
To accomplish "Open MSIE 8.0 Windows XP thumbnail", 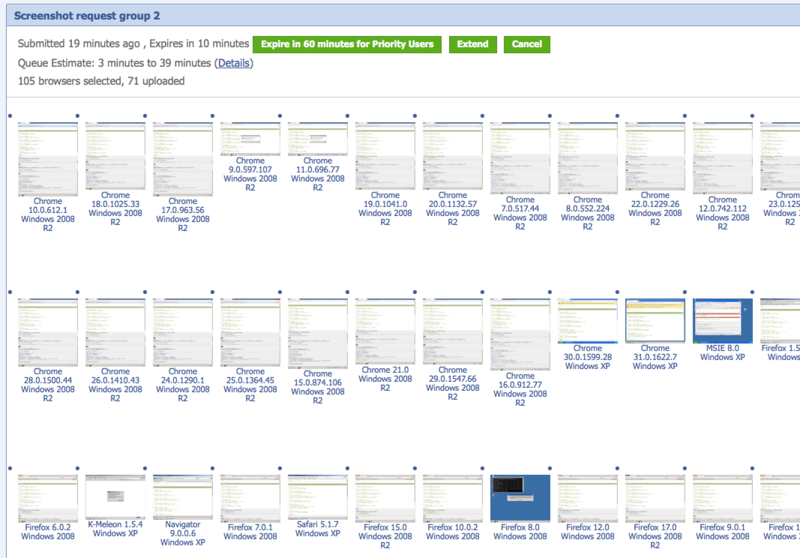I will tap(722, 321).
